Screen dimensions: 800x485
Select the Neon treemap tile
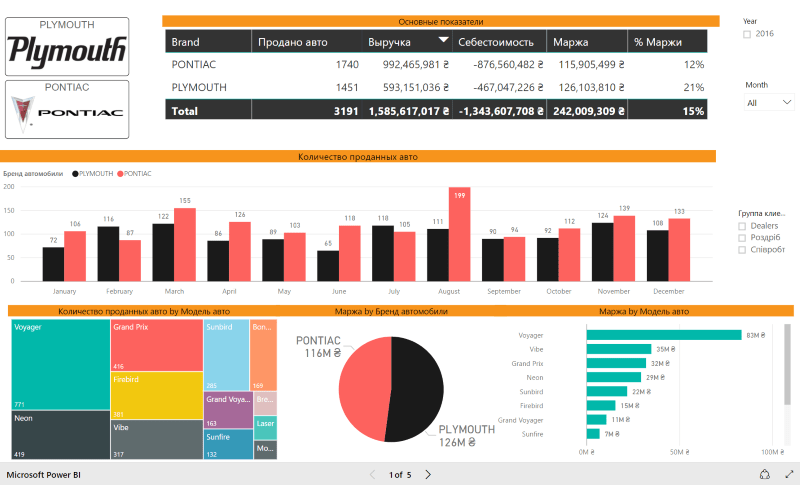60,435
